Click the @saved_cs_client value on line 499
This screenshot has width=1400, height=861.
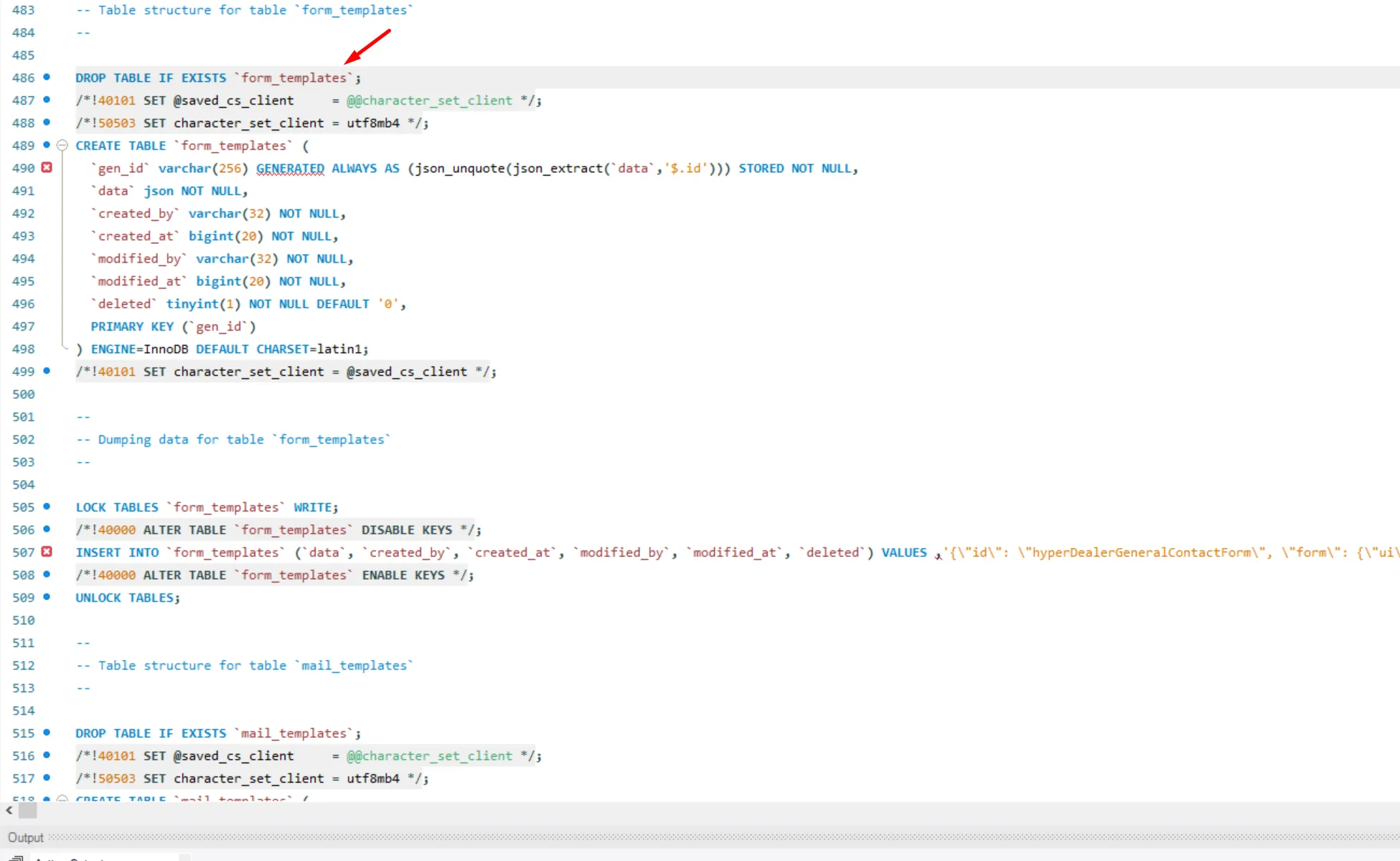(x=407, y=372)
